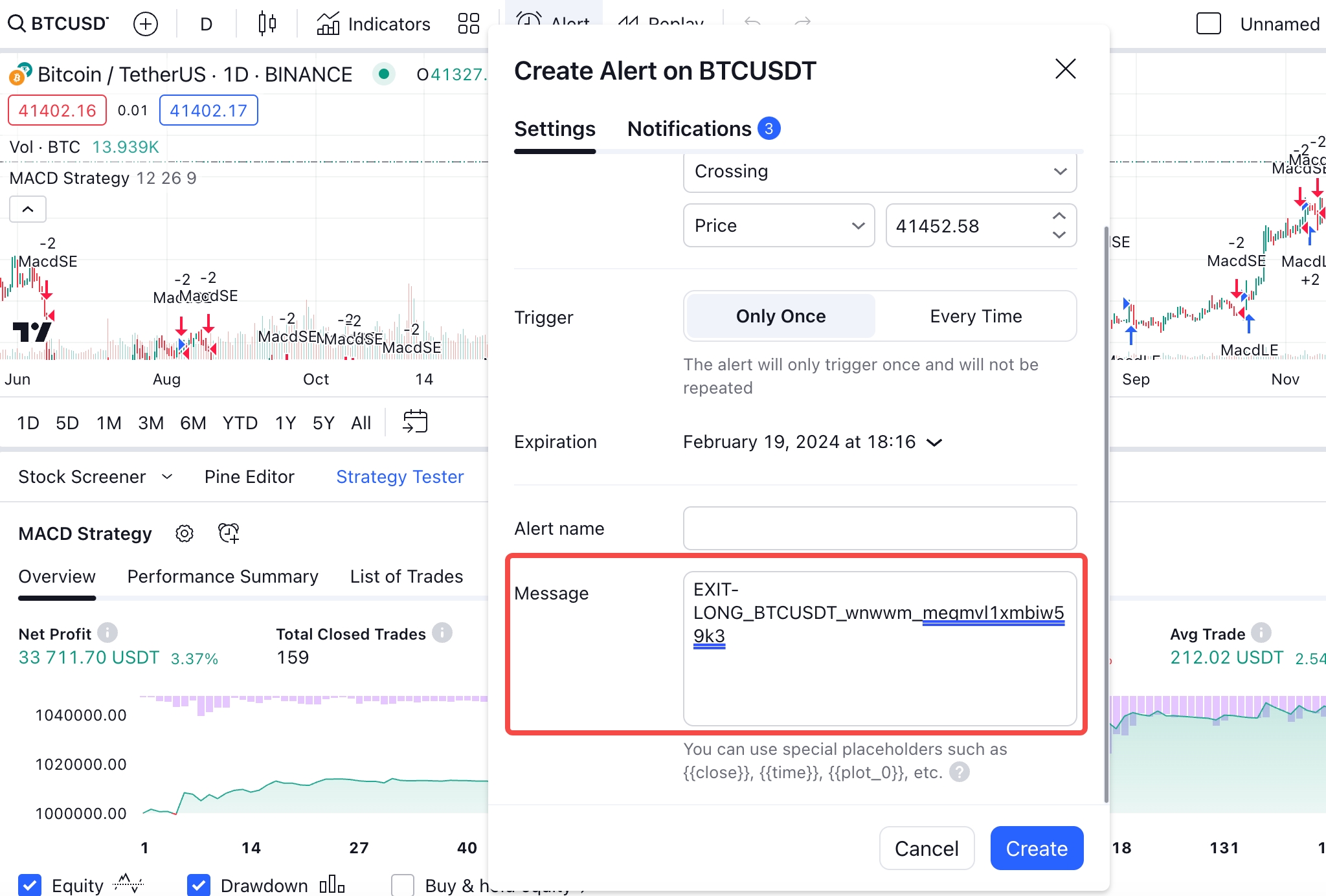Screen dimensions: 1326x896
Task: Open the templates grid icon
Action: coord(468,24)
